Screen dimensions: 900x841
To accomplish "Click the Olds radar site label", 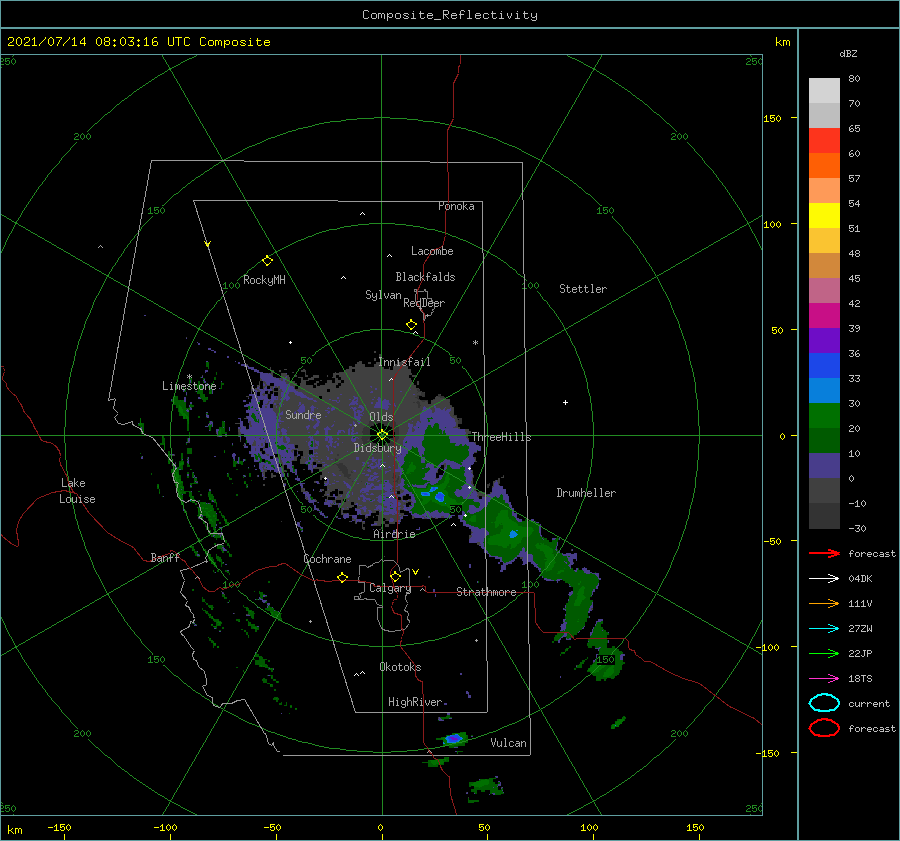I will pyautogui.click(x=381, y=417).
